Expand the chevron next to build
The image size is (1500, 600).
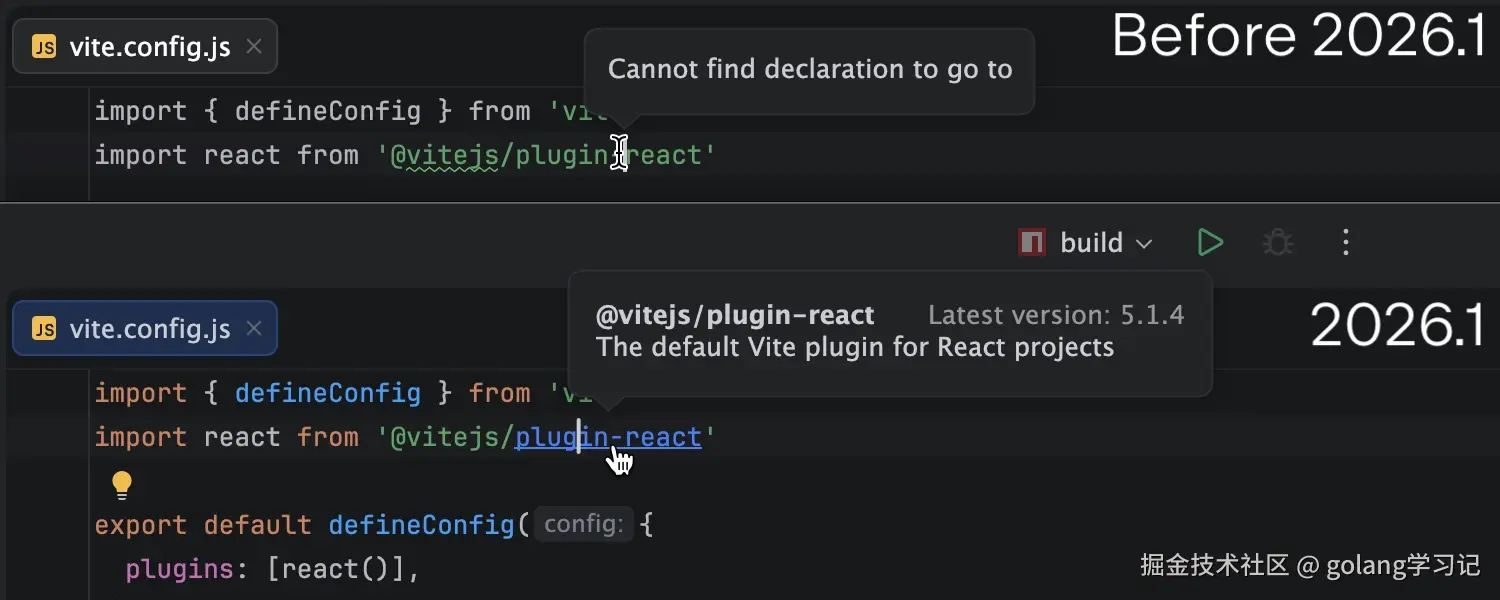tap(1145, 243)
